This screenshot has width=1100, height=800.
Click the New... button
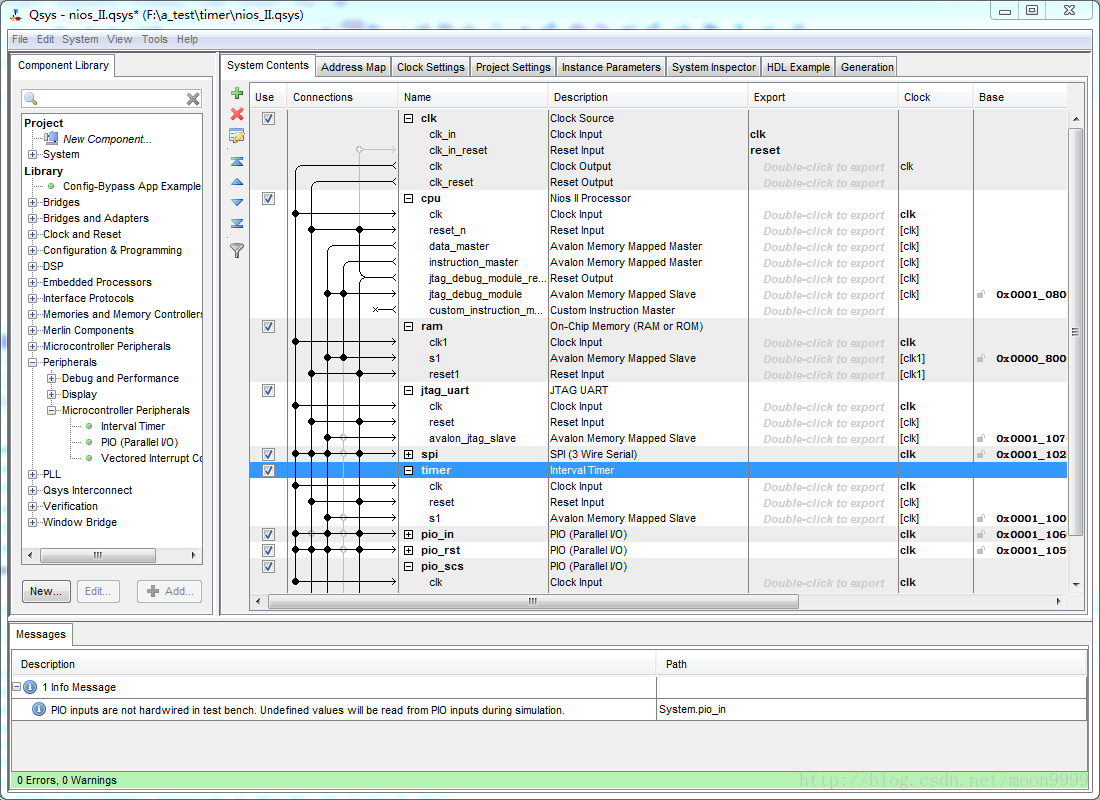click(x=46, y=592)
